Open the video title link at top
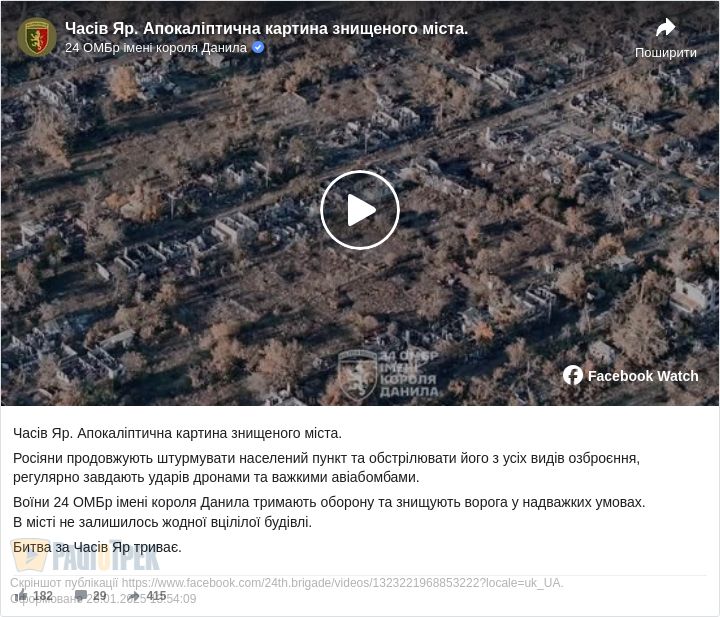The height and width of the screenshot is (617, 720). point(266,28)
